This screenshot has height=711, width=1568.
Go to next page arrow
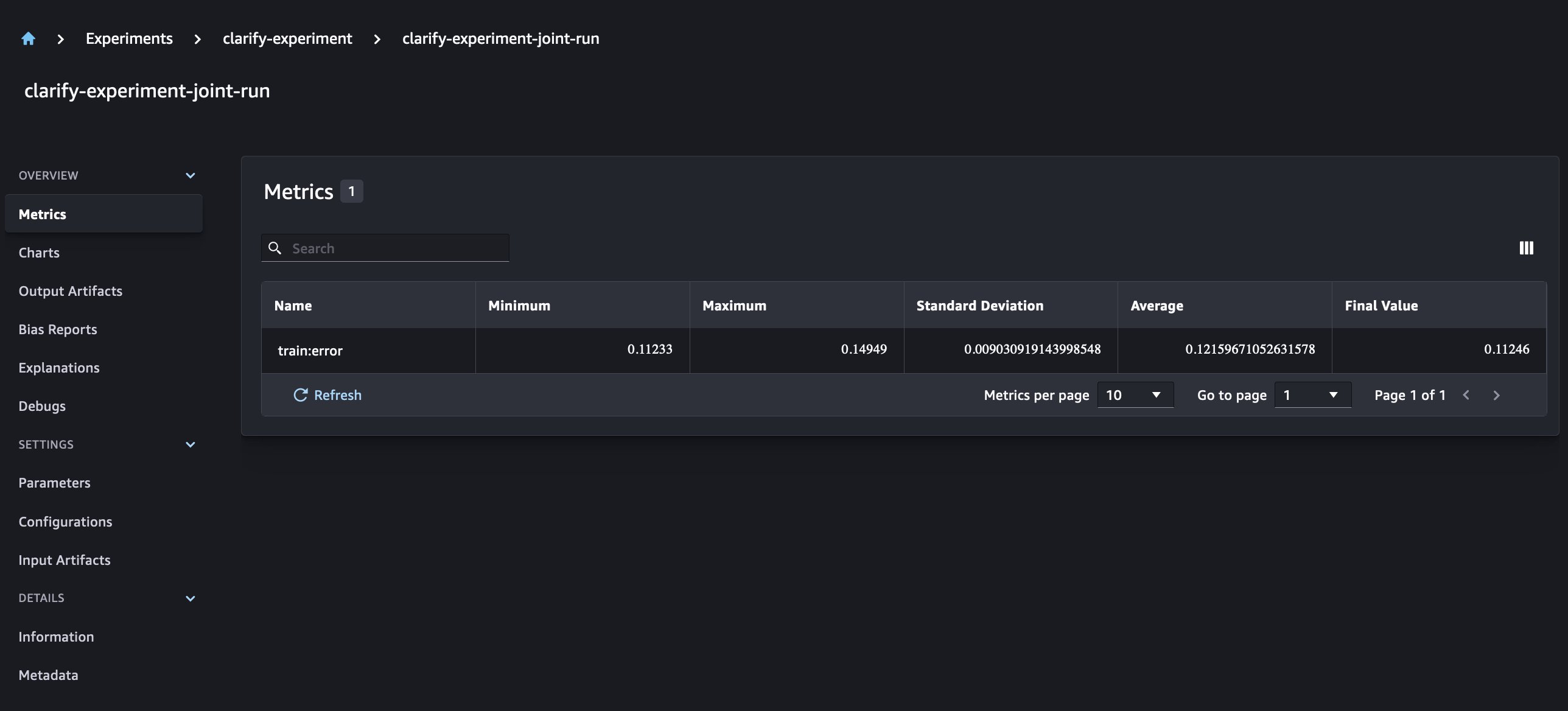(1497, 395)
